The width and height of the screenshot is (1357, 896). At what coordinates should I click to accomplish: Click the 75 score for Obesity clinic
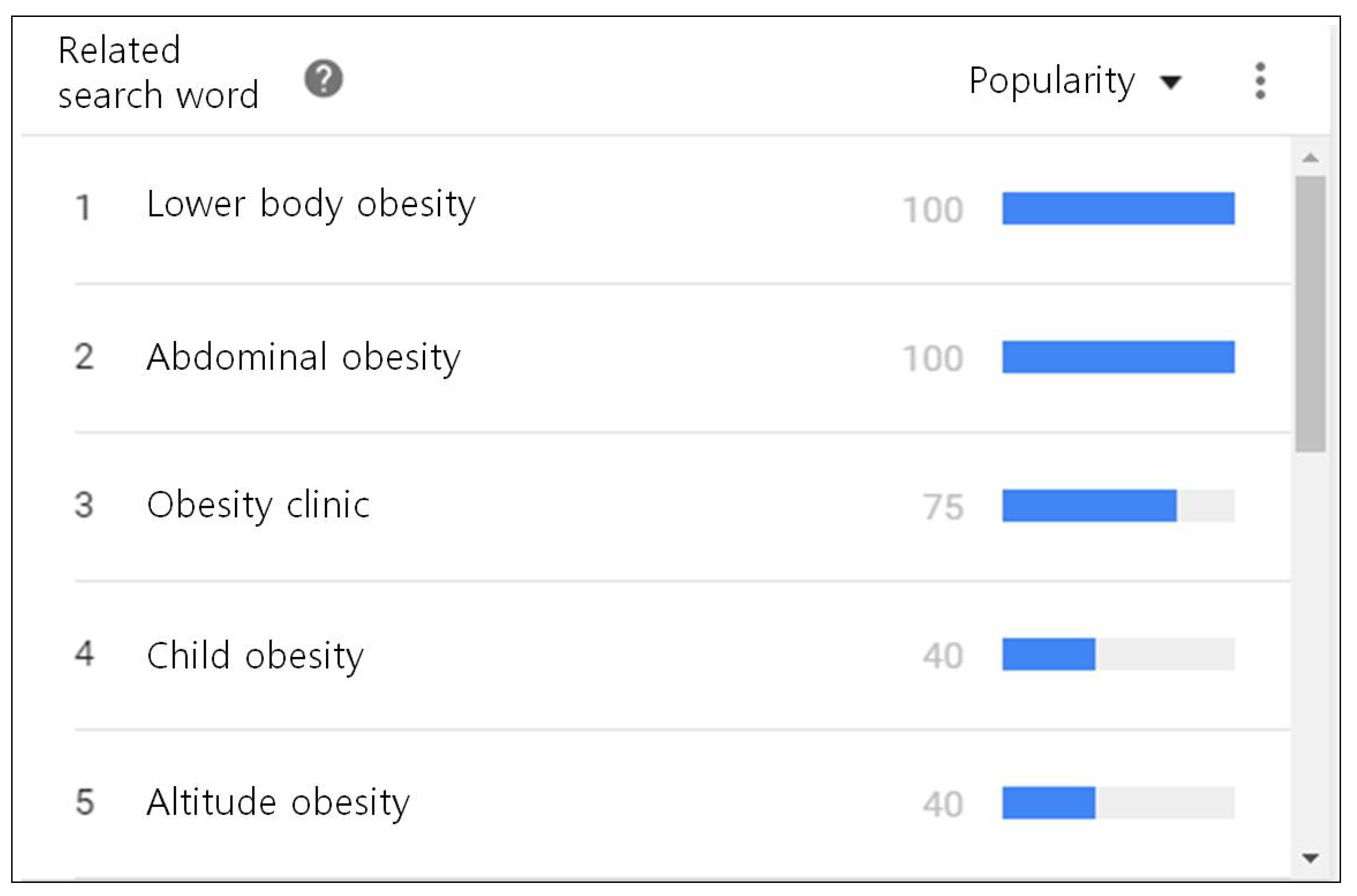(943, 507)
